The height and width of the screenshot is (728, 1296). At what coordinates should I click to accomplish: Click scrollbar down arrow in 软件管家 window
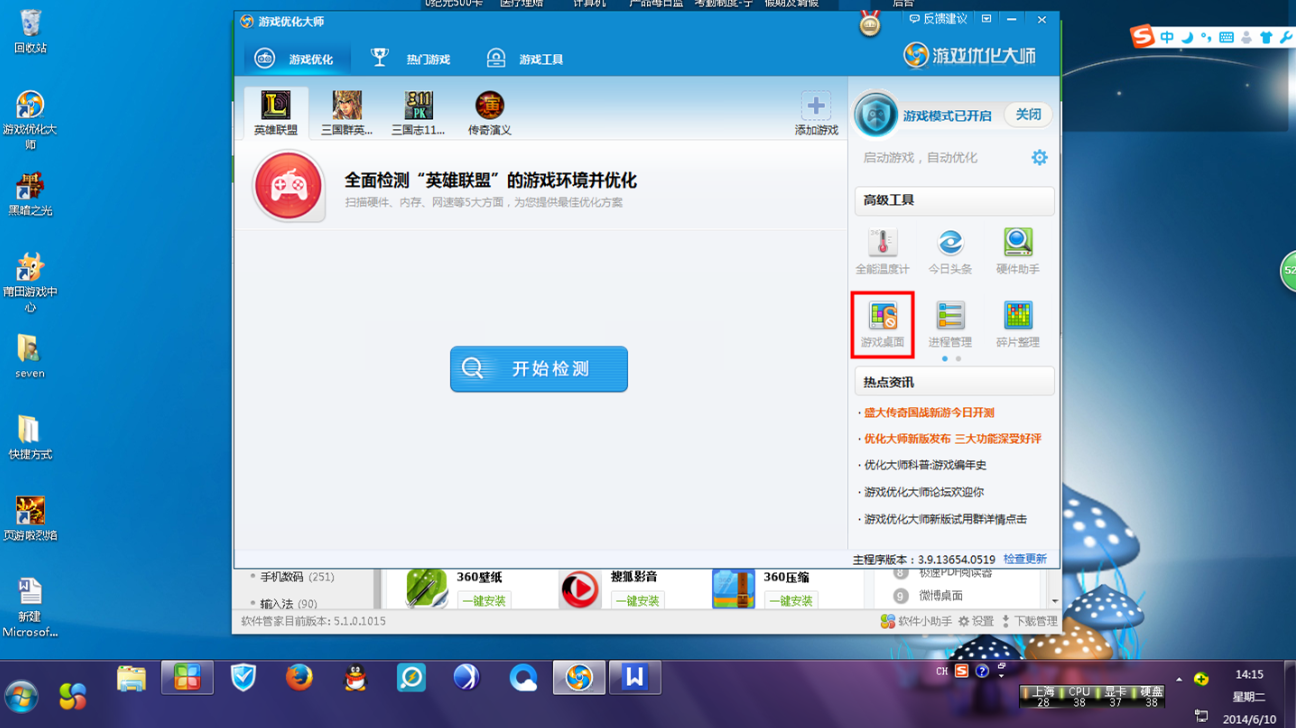(1054, 601)
